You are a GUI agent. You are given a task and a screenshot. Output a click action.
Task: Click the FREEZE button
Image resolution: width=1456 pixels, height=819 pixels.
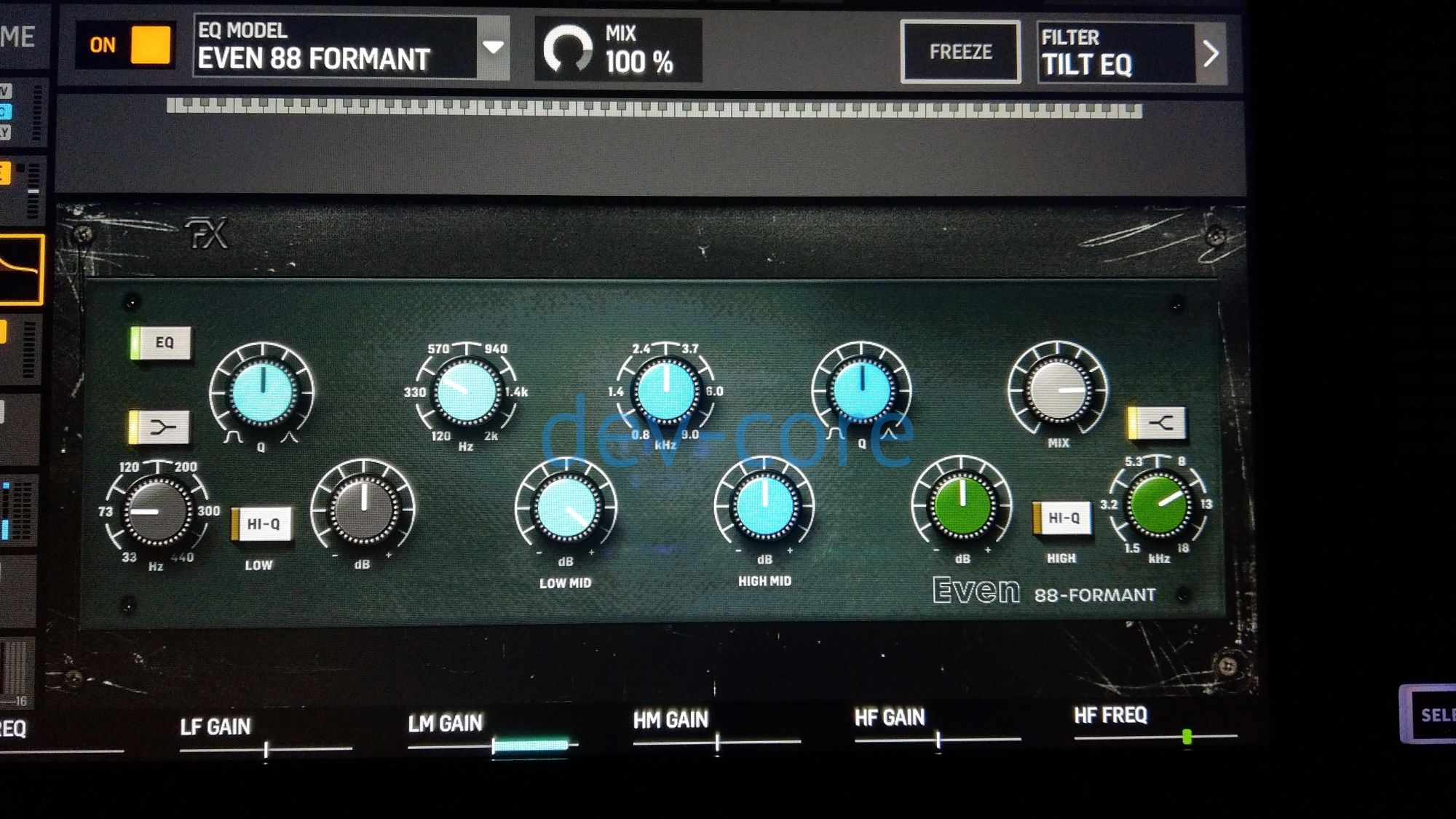tap(960, 52)
